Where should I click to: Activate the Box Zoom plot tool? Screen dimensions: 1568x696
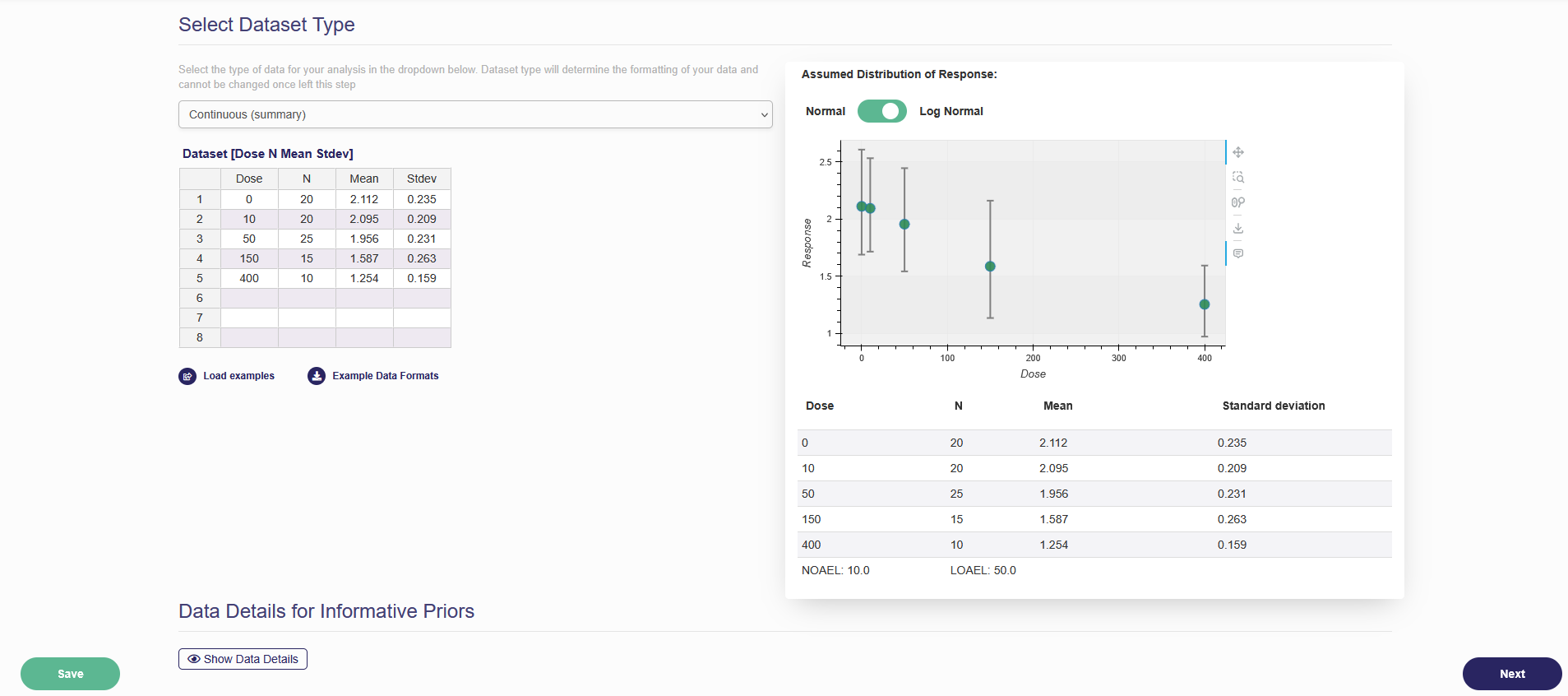tap(1237, 178)
